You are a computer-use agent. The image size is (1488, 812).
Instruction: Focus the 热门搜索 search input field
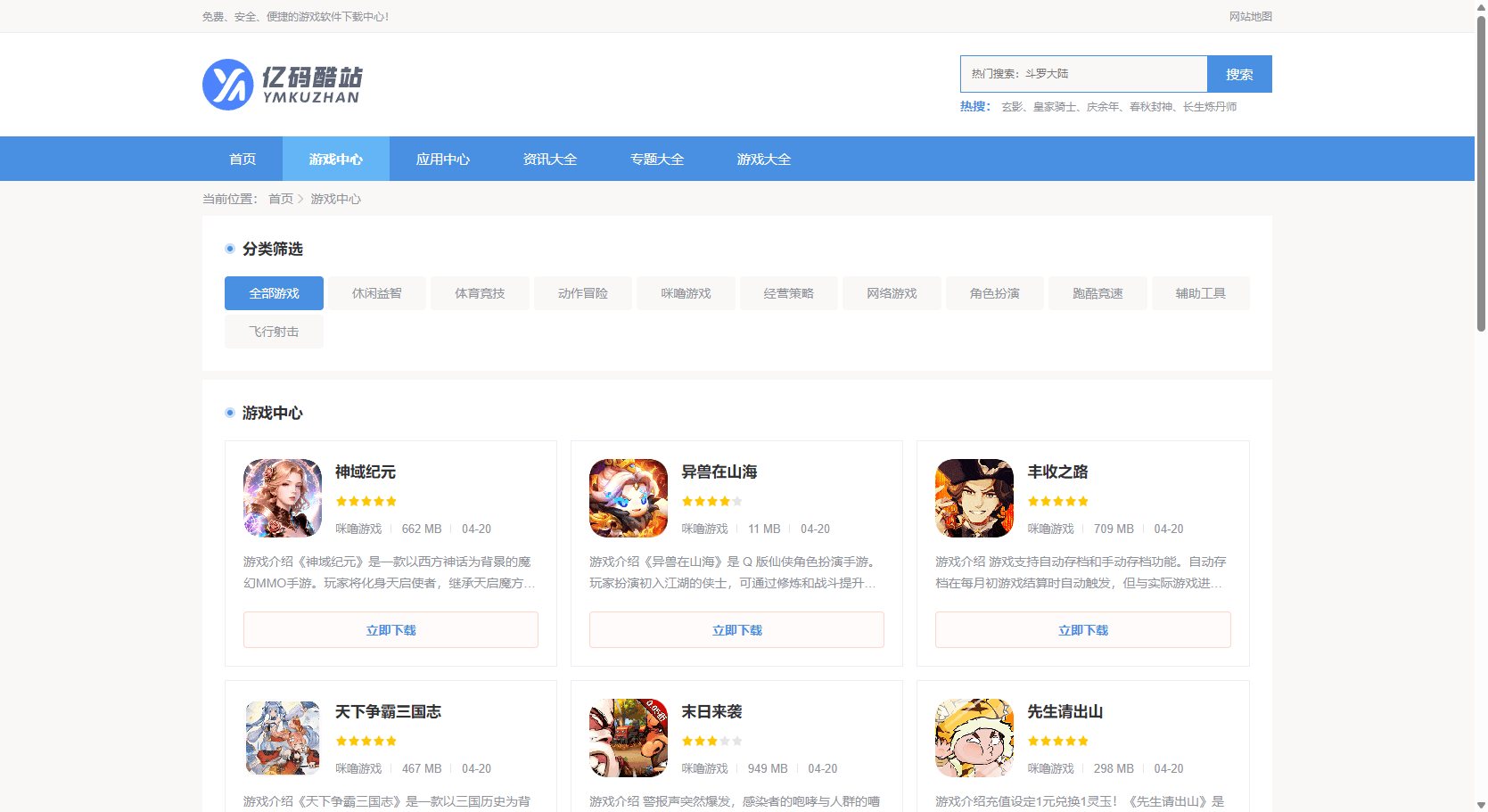tap(1083, 74)
